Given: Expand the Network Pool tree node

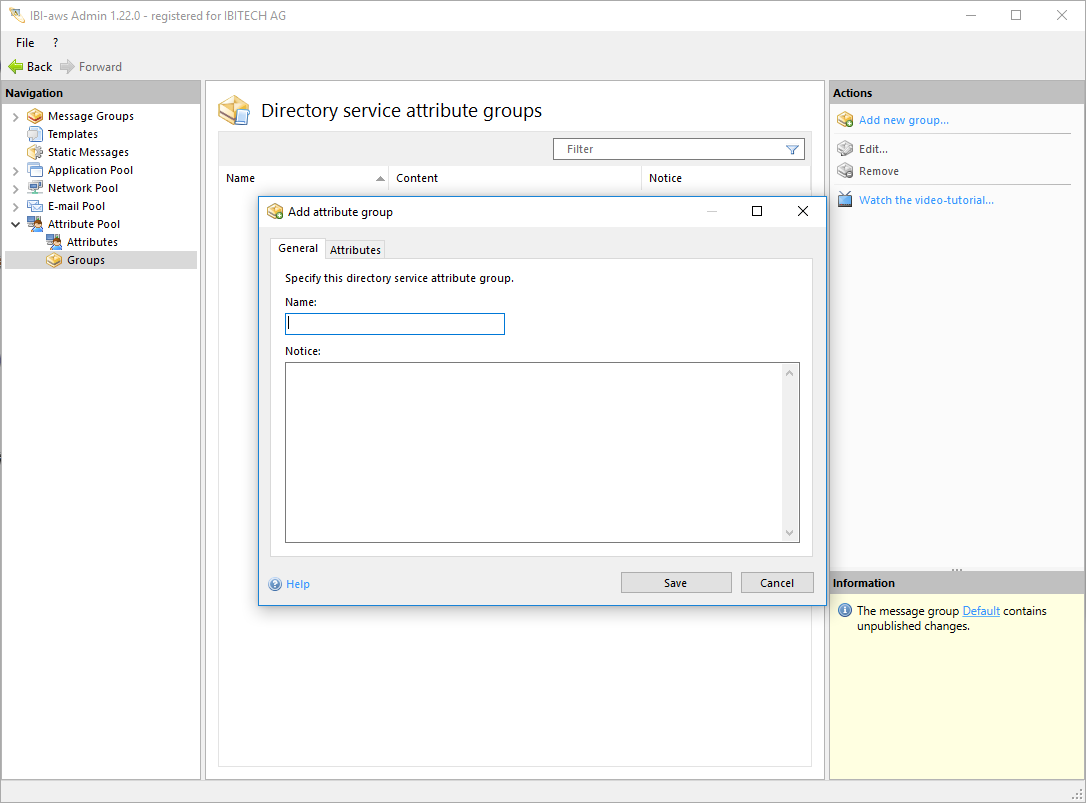Looking at the screenshot, I should (15, 189).
